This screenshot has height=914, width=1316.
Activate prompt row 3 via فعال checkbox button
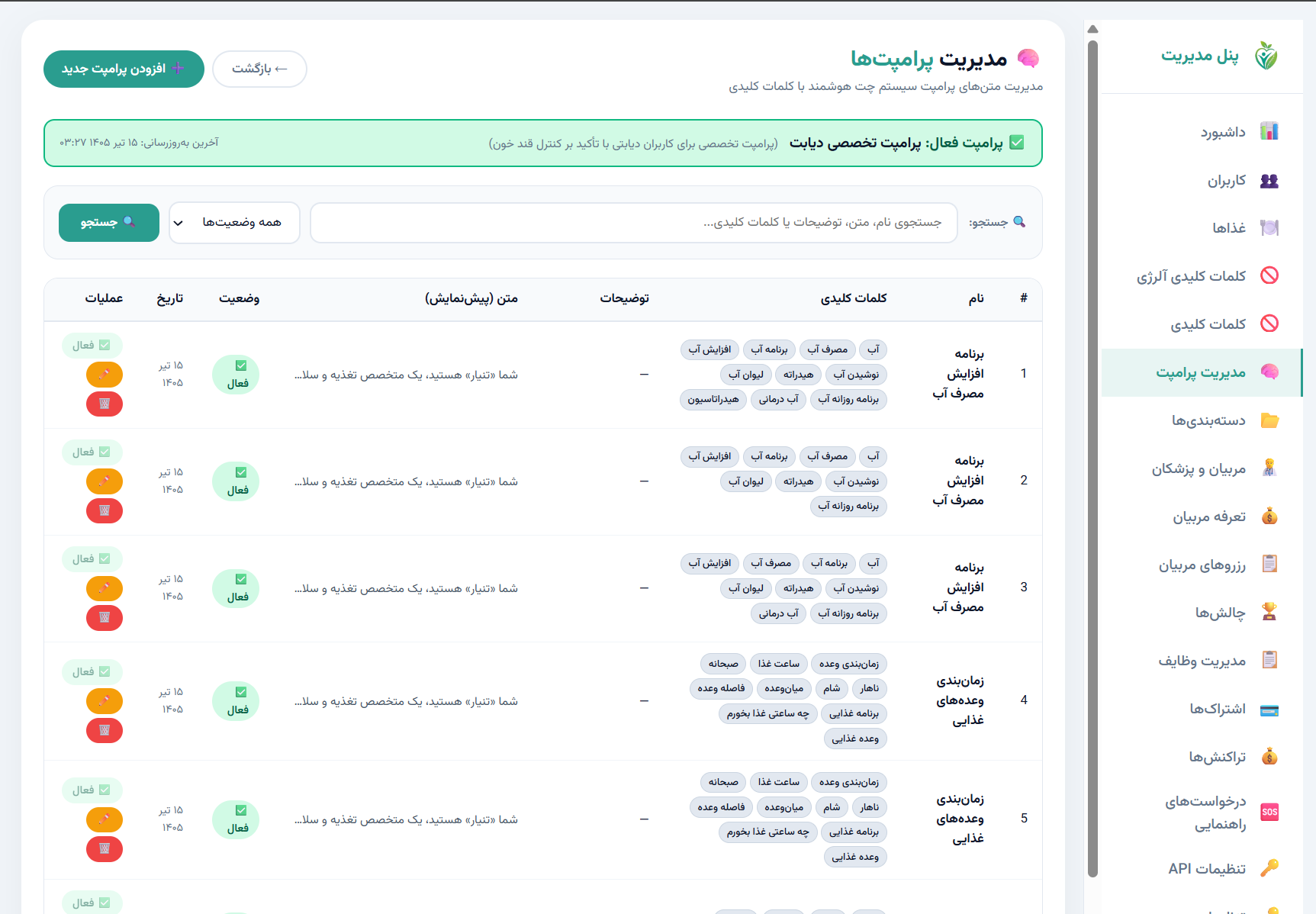click(92, 559)
